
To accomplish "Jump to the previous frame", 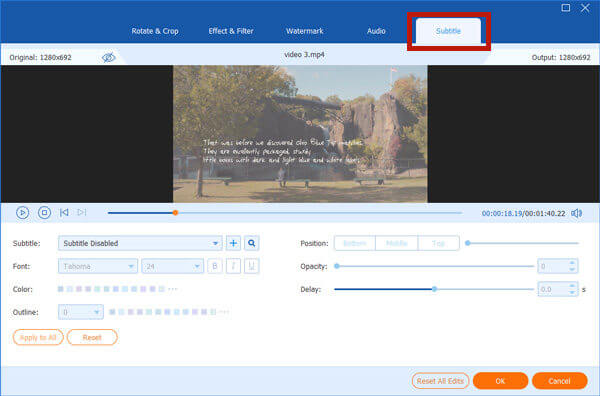I will [x=64, y=212].
